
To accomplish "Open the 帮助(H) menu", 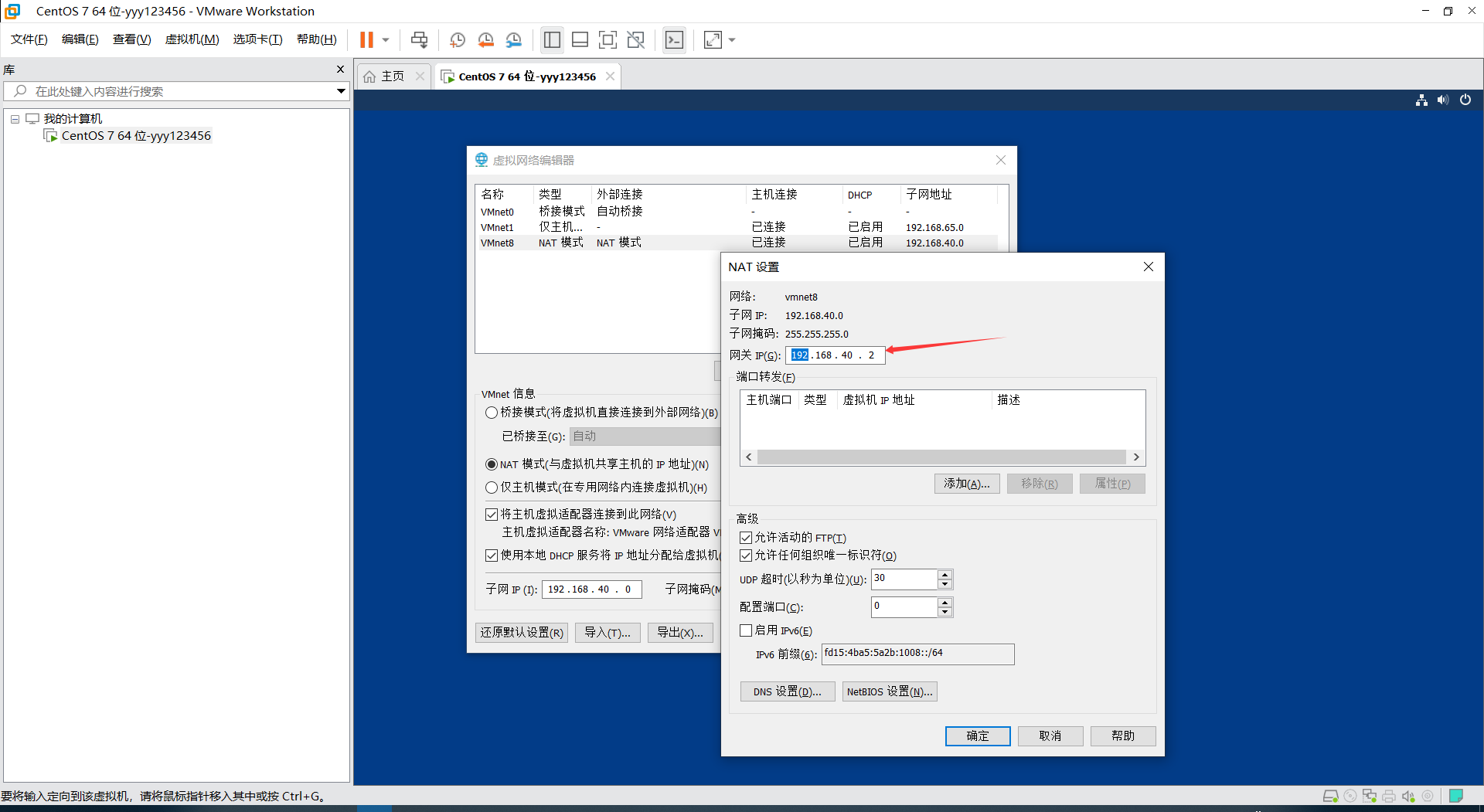I will (x=317, y=39).
